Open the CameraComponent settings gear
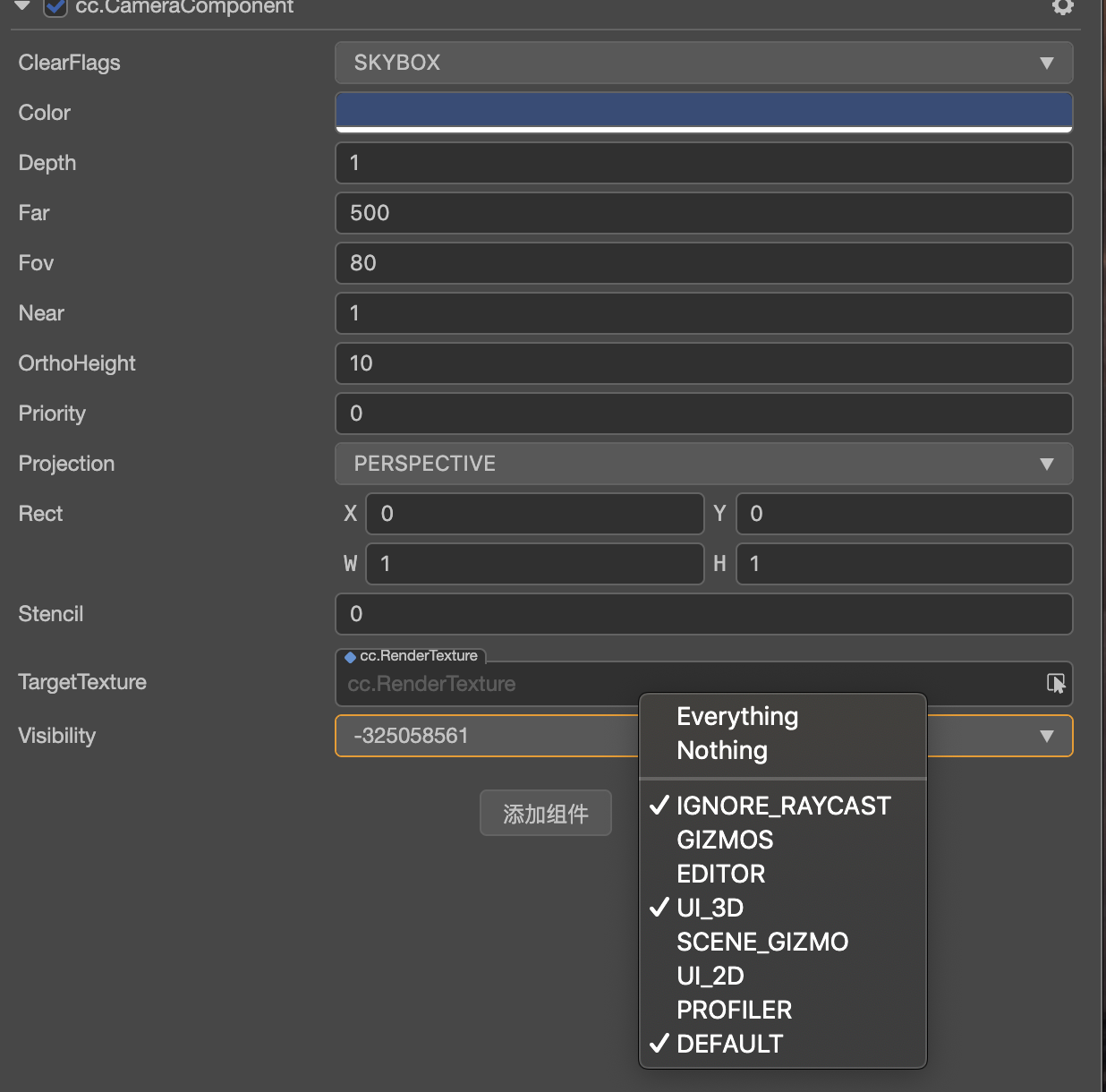The height and width of the screenshot is (1092, 1106). (1062, 7)
